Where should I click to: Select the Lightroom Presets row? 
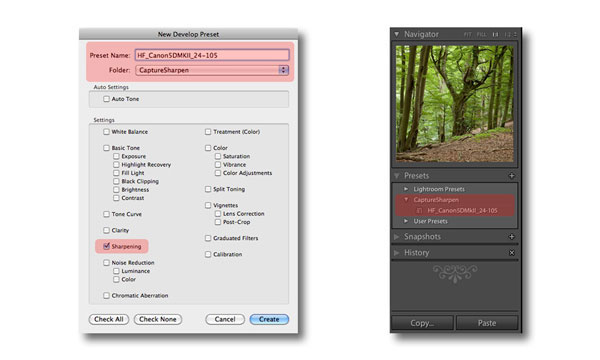pos(455,189)
